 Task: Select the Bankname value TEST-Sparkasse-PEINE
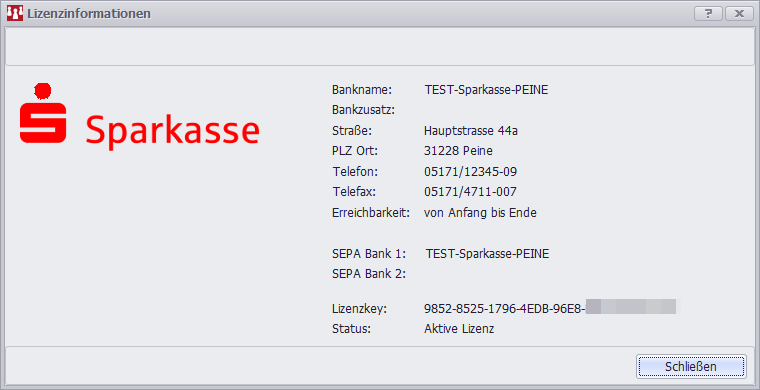(486, 90)
